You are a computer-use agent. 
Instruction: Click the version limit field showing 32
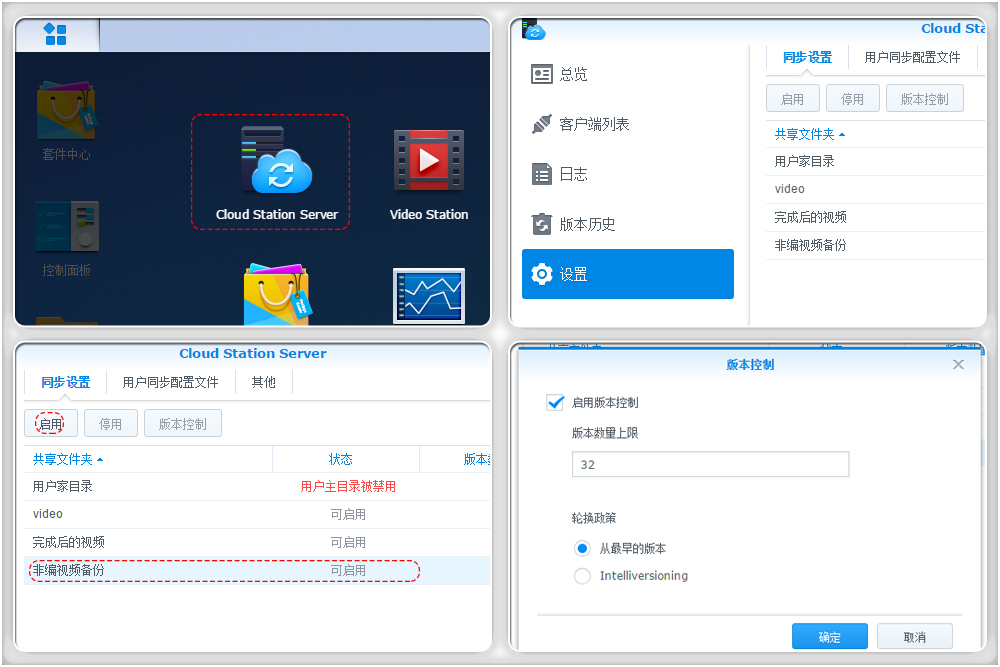pyautogui.click(x=710, y=464)
